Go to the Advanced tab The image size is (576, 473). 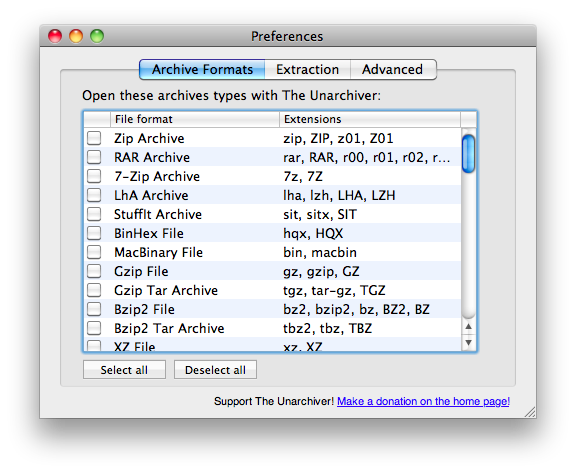tap(393, 69)
